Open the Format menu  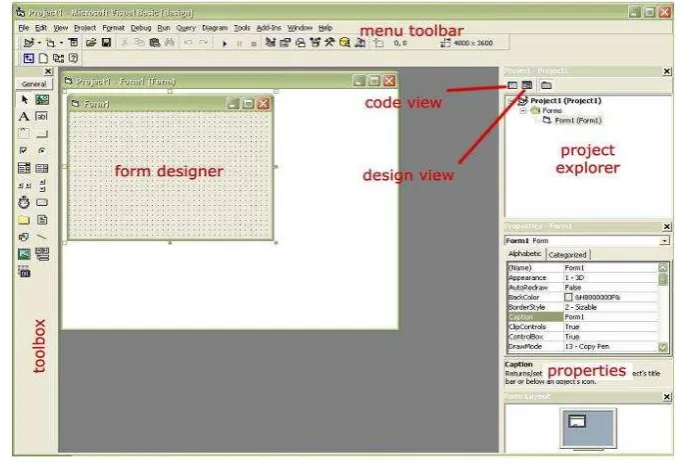[113, 28]
